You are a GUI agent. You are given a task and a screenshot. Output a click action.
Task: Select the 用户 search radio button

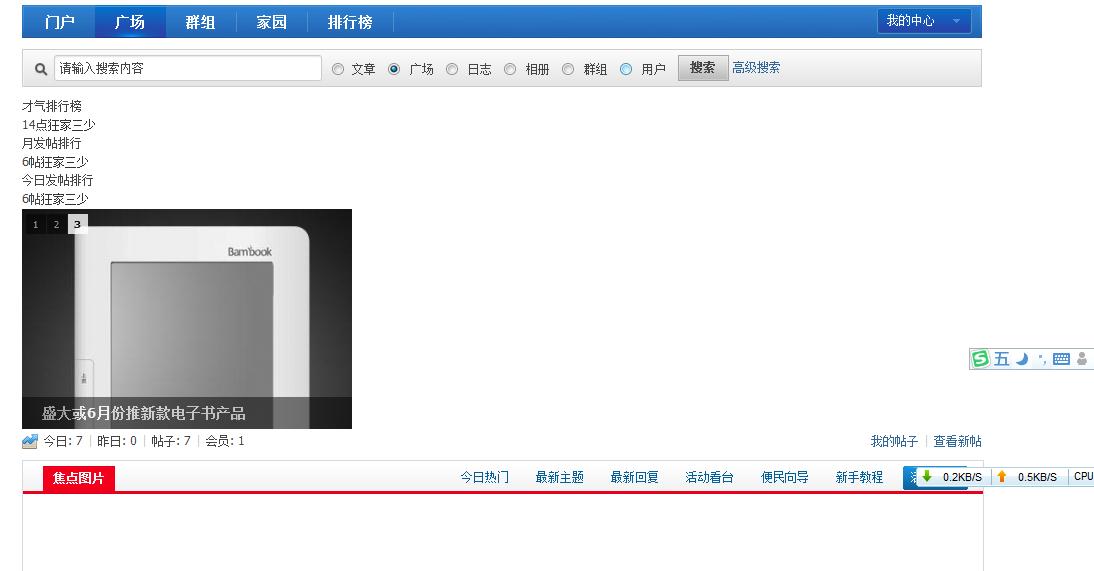click(x=626, y=69)
